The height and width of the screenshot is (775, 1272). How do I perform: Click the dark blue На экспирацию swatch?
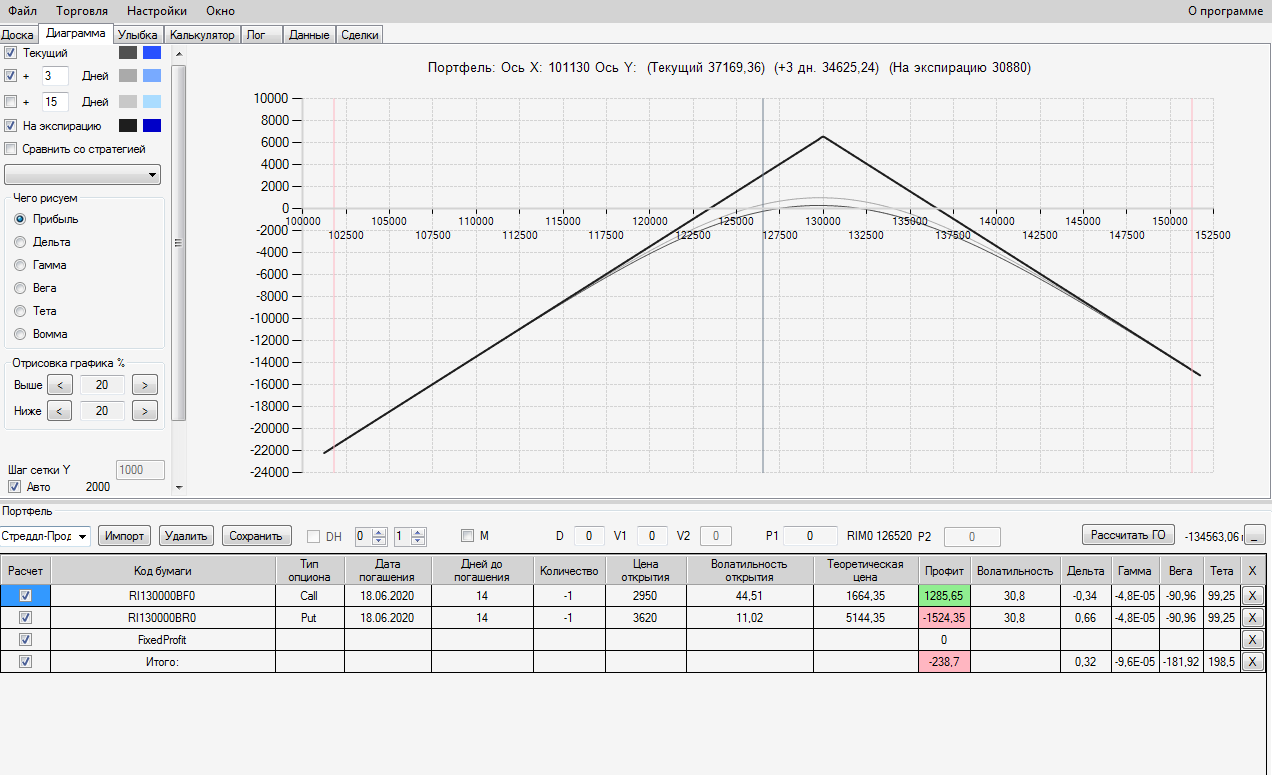152,126
